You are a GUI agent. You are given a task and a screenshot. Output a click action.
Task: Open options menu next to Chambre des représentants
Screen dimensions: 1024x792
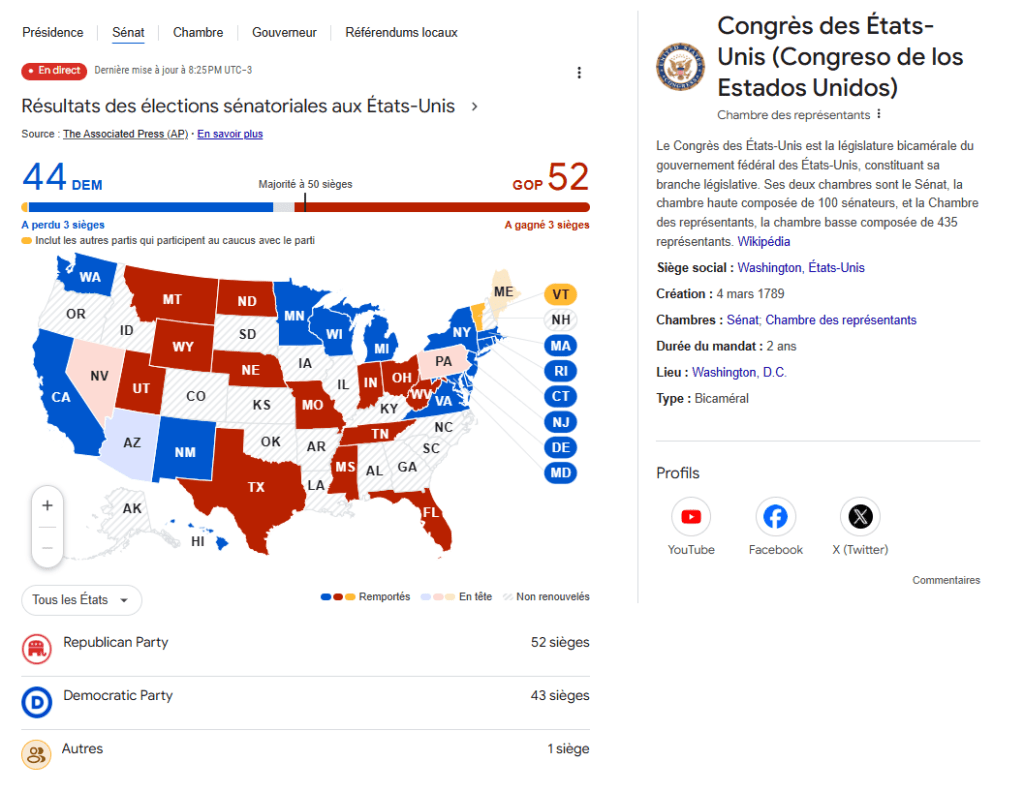pyautogui.click(x=880, y=115)
